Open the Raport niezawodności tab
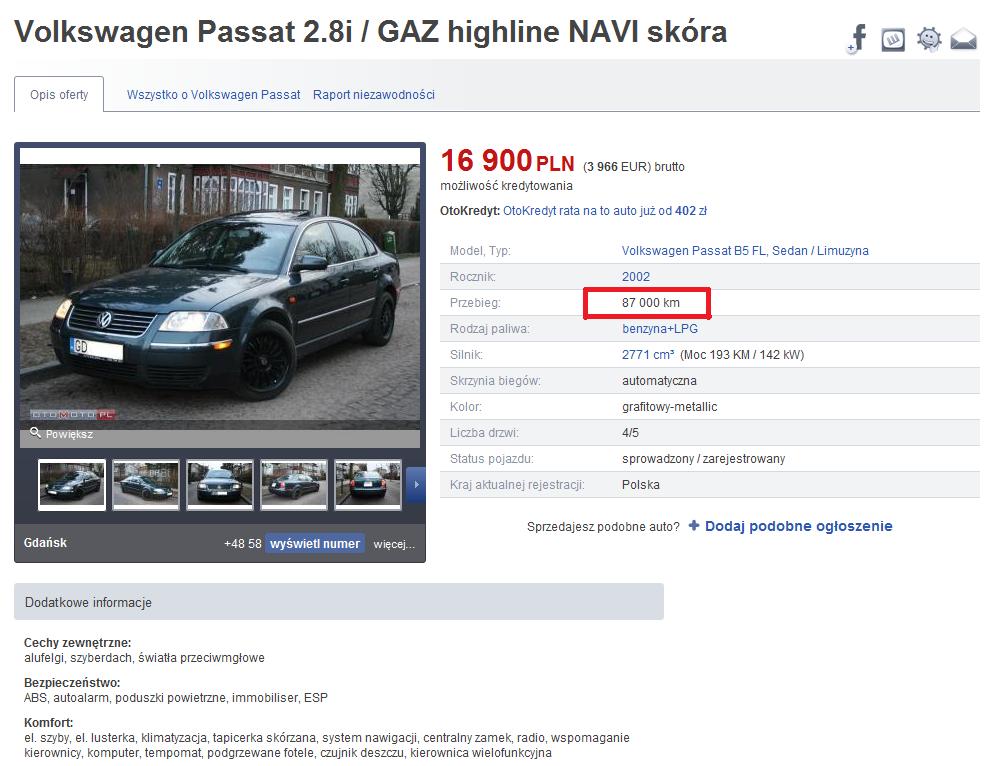 (x=374, y=94)
